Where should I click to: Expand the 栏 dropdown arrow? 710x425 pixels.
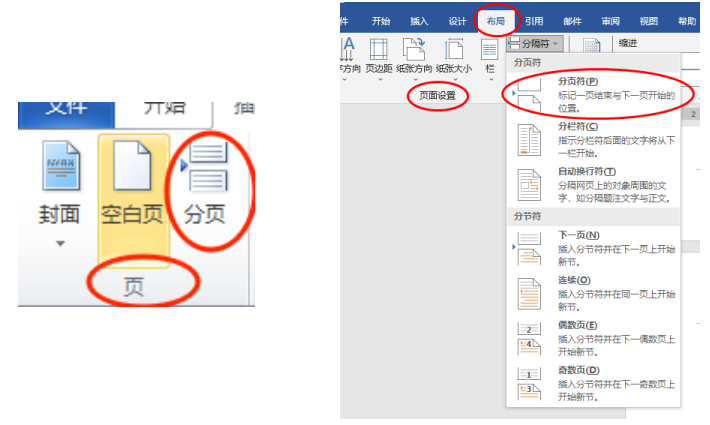tap(491, 80)
